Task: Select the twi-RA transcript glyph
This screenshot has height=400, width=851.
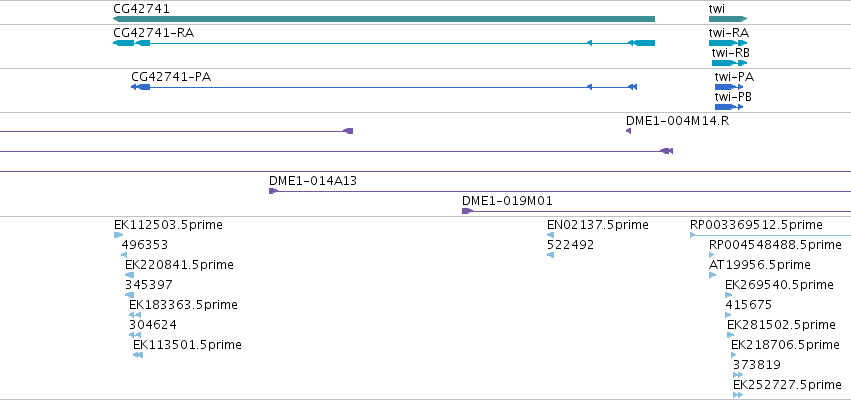Action: pos(728,43)
